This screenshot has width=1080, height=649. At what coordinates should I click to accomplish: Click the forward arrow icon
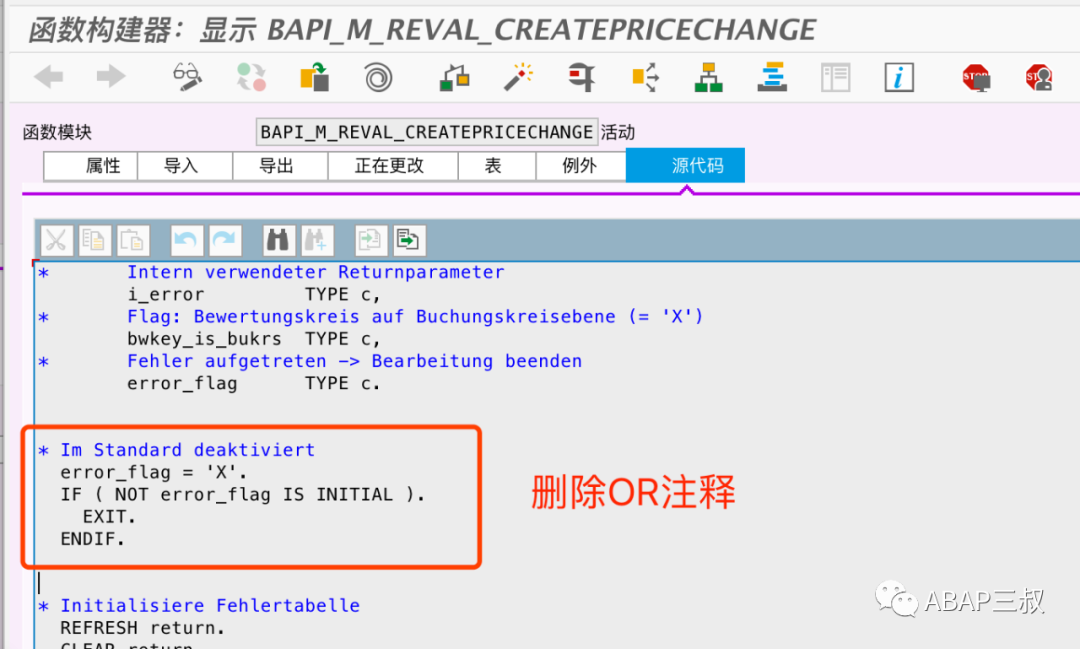(111, 76)
